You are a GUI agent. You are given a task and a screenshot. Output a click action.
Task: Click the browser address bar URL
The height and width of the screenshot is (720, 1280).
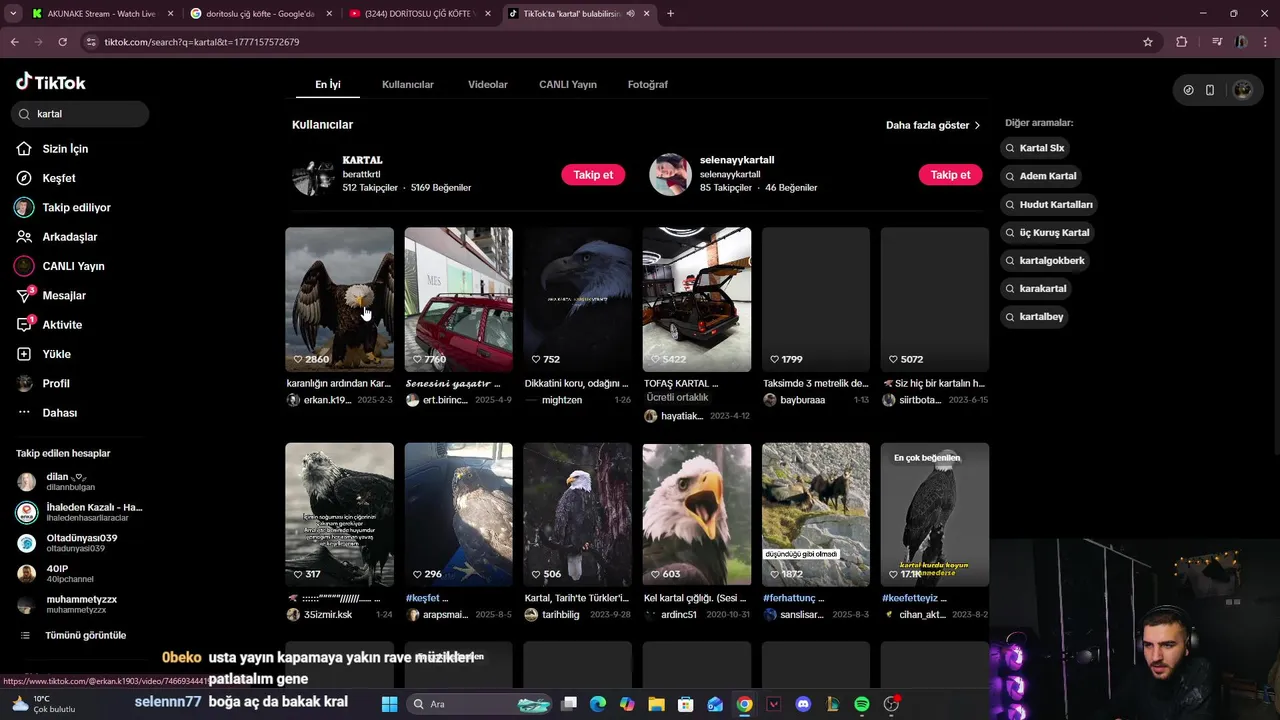(202, 42)
